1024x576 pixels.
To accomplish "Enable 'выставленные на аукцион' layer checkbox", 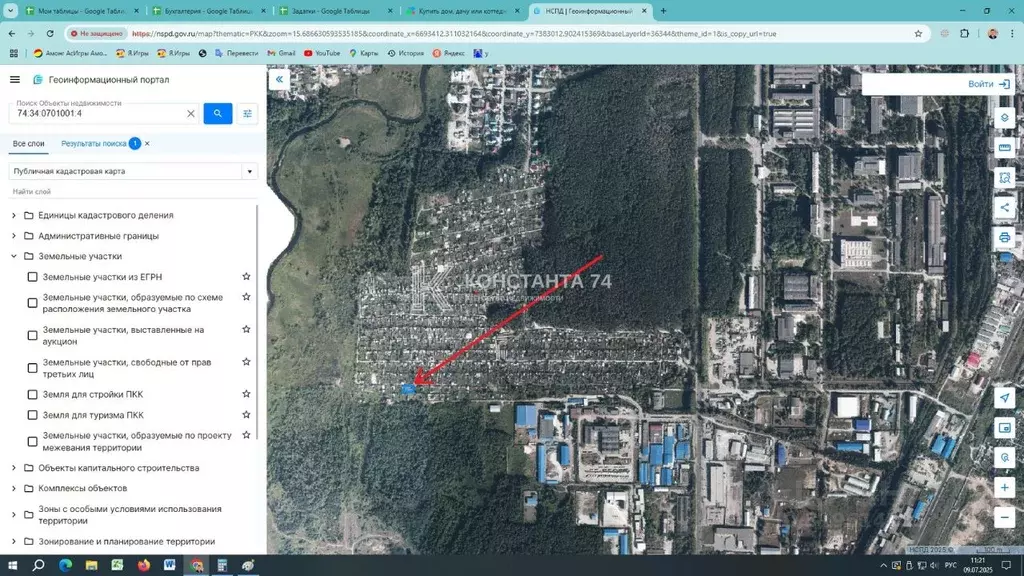I will click(32, 336).
